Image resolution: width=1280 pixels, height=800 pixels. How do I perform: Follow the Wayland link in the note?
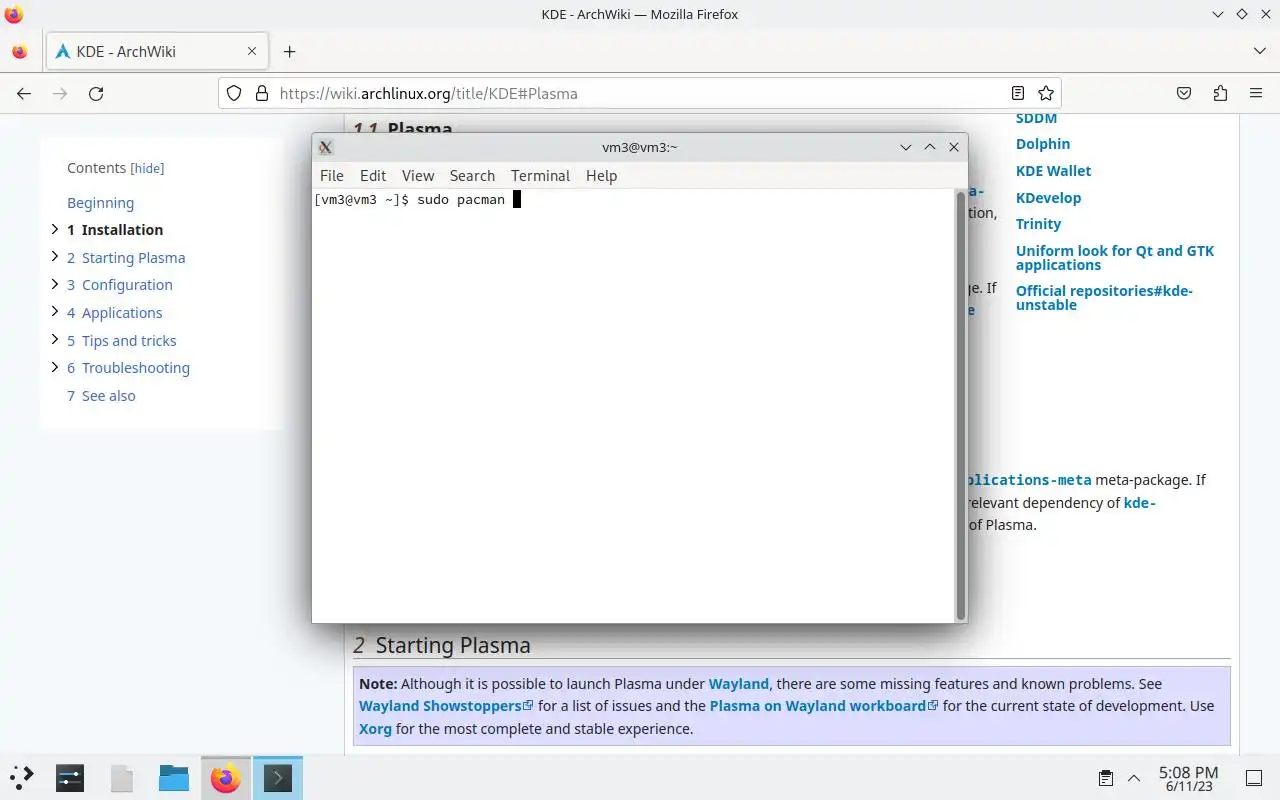click(739, 684)
